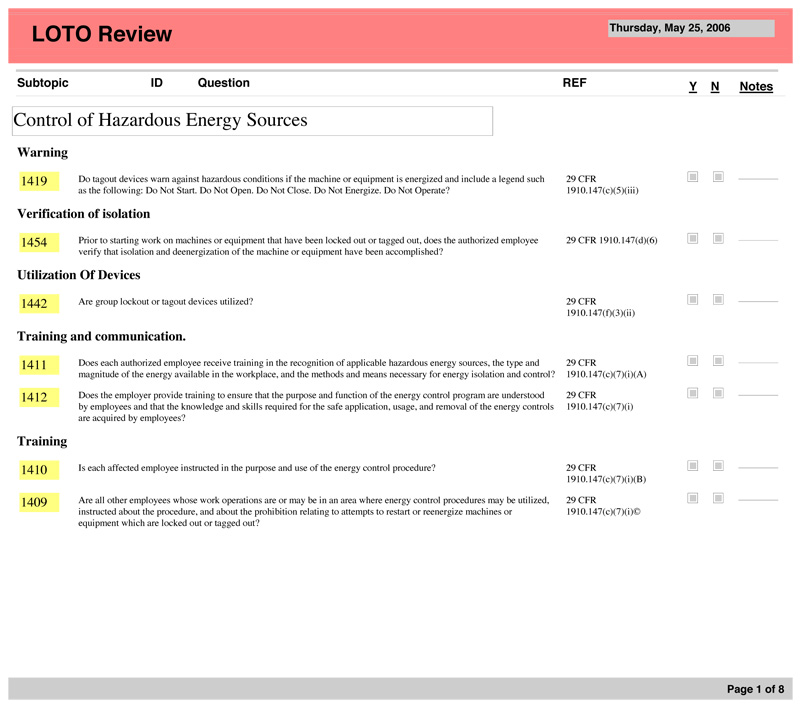Check the Y box for question 1409
The image size is (800, 706).
point(692,498)
